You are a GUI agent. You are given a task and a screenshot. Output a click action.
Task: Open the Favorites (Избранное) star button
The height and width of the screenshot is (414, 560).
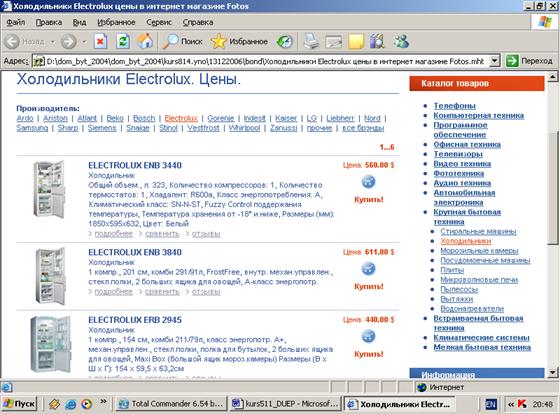239,41
